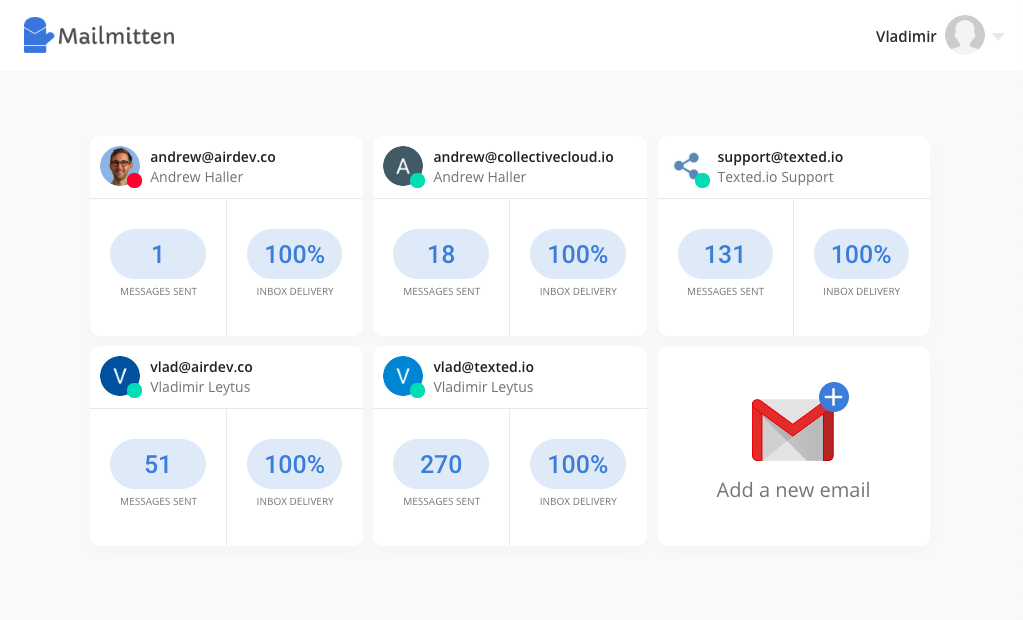Click 'Vladimir Leytus' under vlad@airdev.co
The image size is (1023, 620).
(x=200, y=387)
